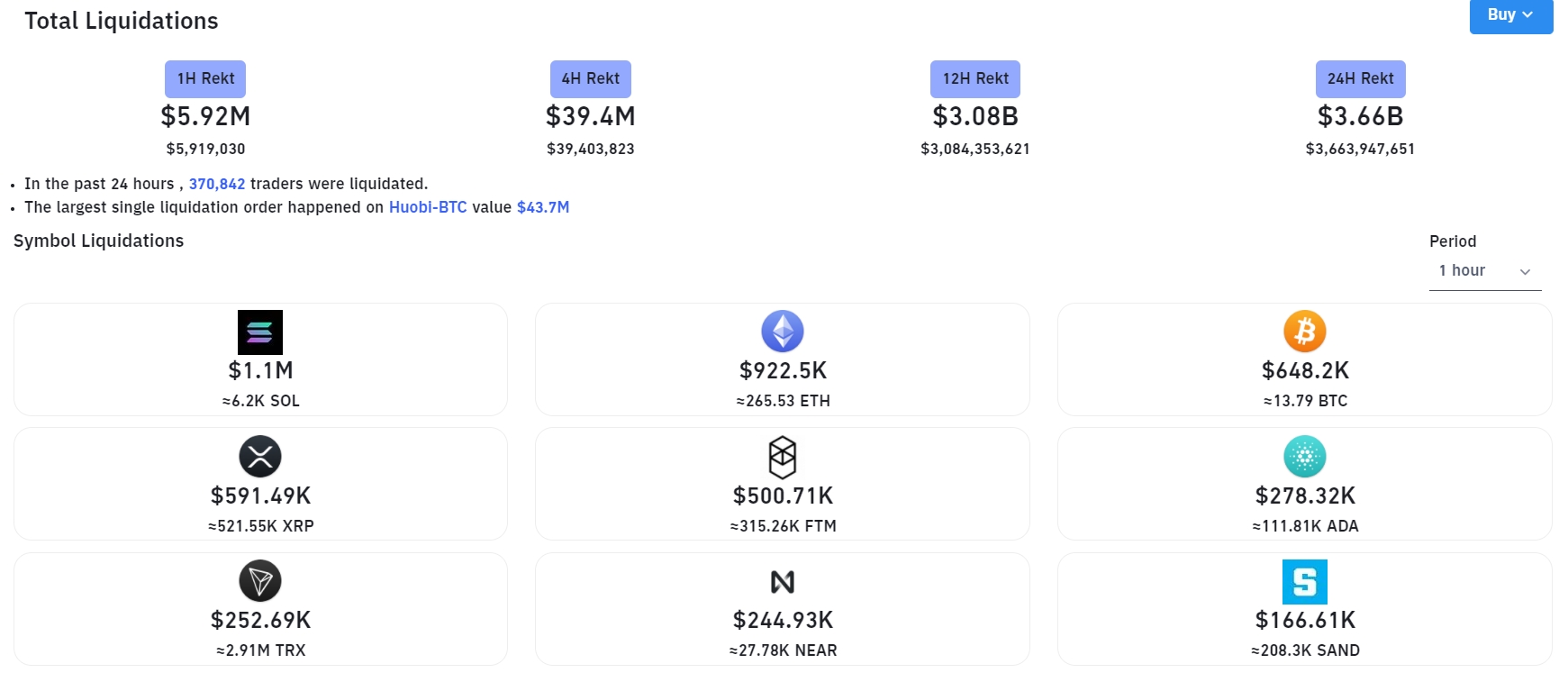
Task: Click the XRP coin icon
Action: pyautogui.click(x=260, y=457)
